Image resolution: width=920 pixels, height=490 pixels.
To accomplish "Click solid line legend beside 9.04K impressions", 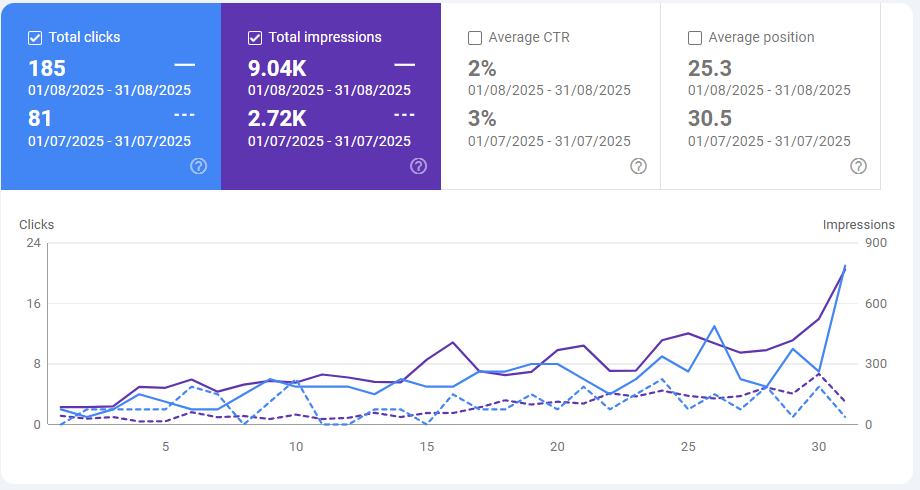I will click(404, 65).
